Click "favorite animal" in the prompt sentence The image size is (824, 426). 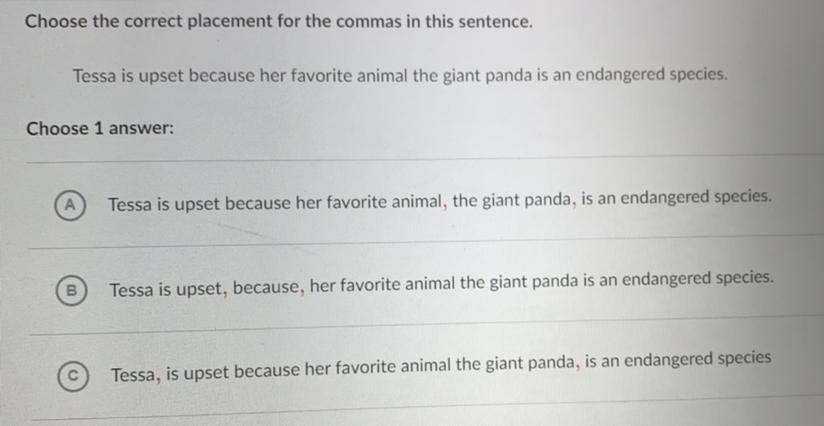[x=347, y=75]
